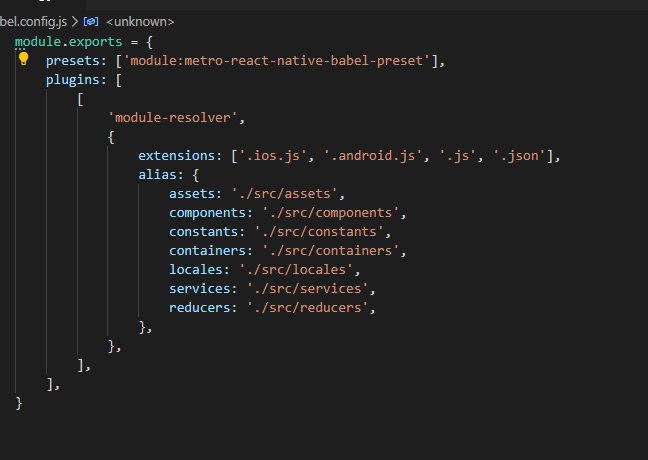Viewport: 648px width, 460px height.
Task: Click the 'locales' alias key
Action: (x=196, y=270)
